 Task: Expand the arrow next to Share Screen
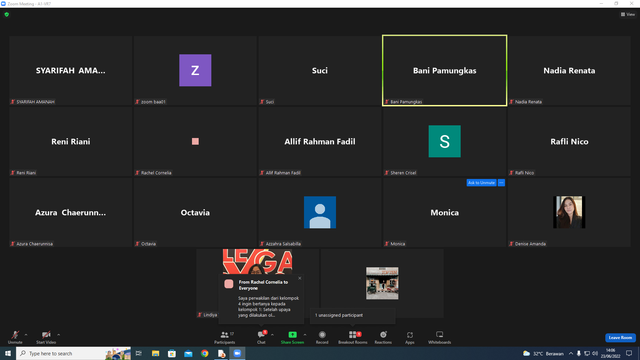[305, 335]
